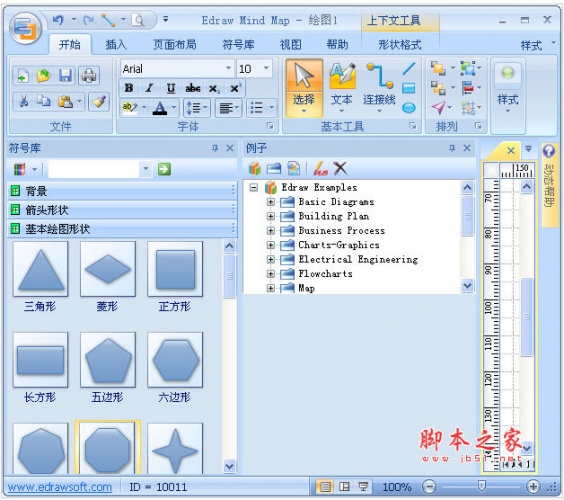Apply strikethrough with the abc icon

[193, 88]
